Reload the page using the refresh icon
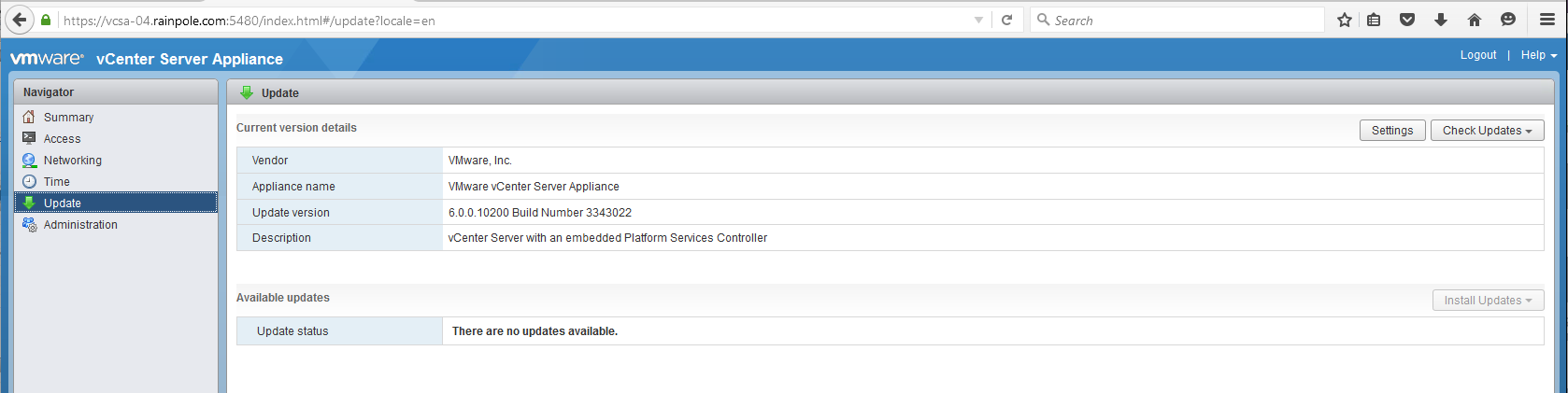1568x393 pixels. click(1006, 20)
